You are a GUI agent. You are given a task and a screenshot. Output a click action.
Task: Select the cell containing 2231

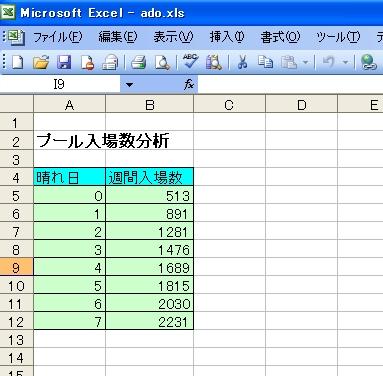(x=150, y=322)
